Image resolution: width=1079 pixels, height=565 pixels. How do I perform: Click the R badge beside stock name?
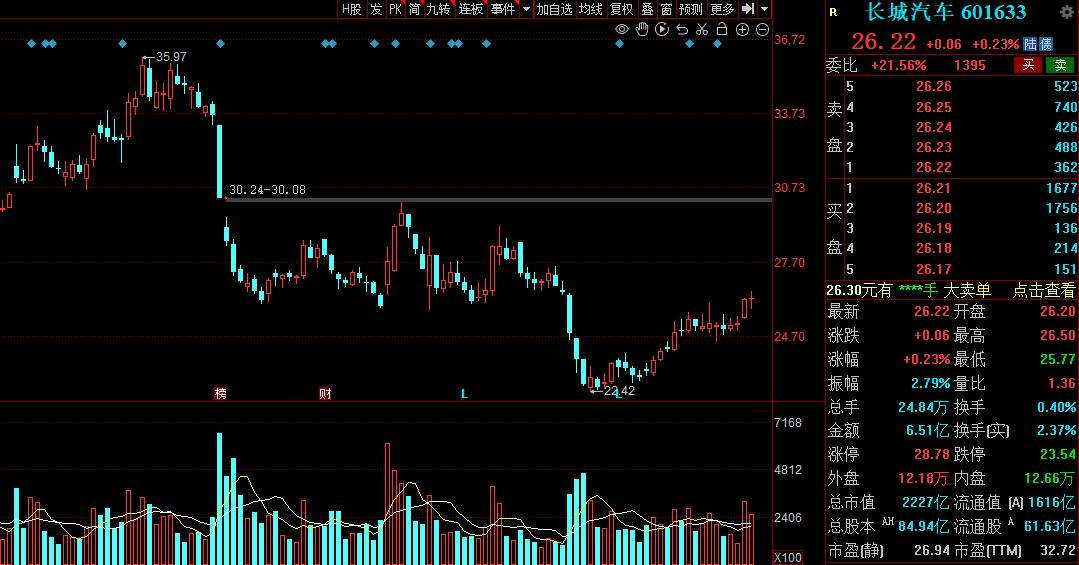(833, 12)
